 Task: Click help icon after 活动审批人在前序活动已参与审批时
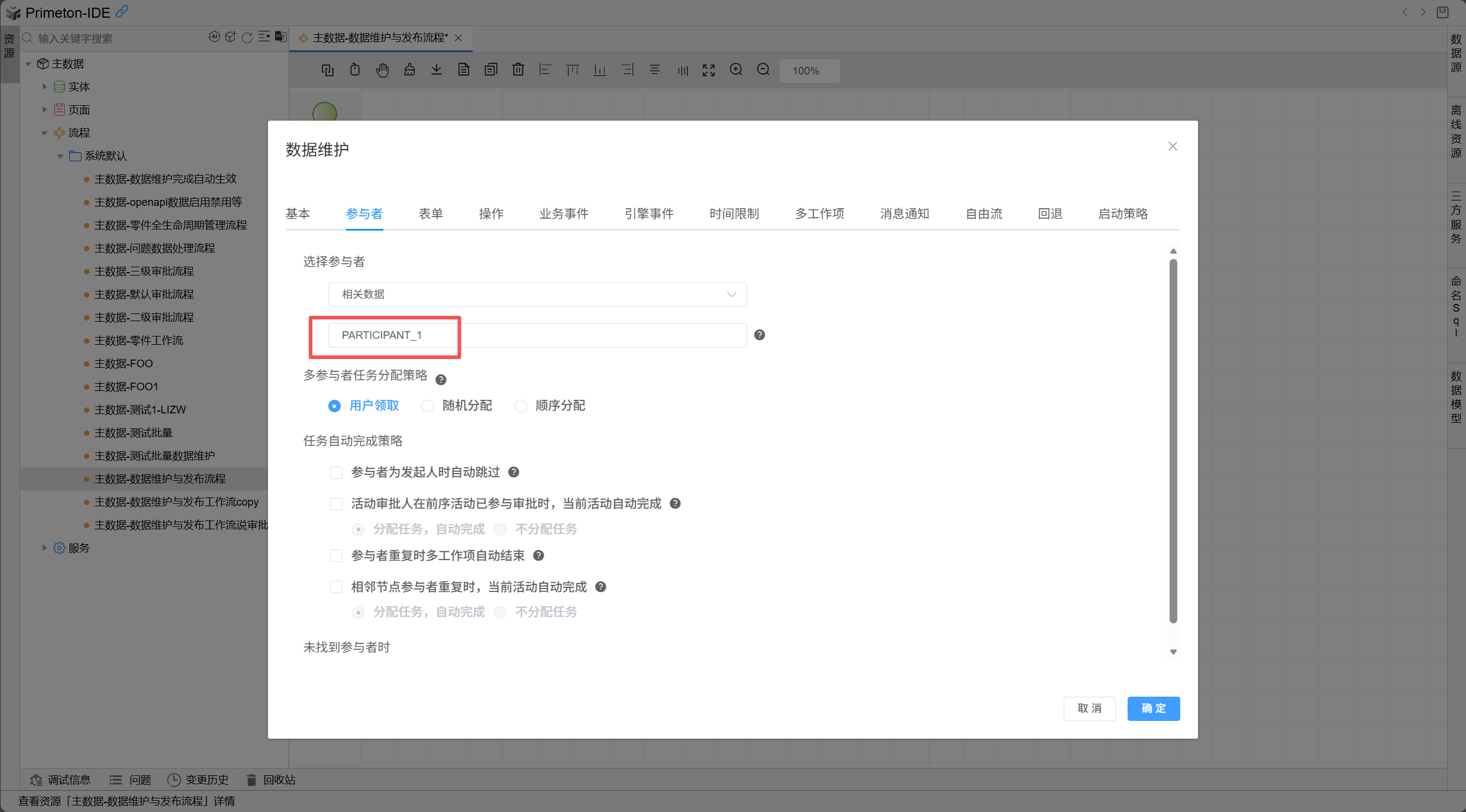coord(675,503)
